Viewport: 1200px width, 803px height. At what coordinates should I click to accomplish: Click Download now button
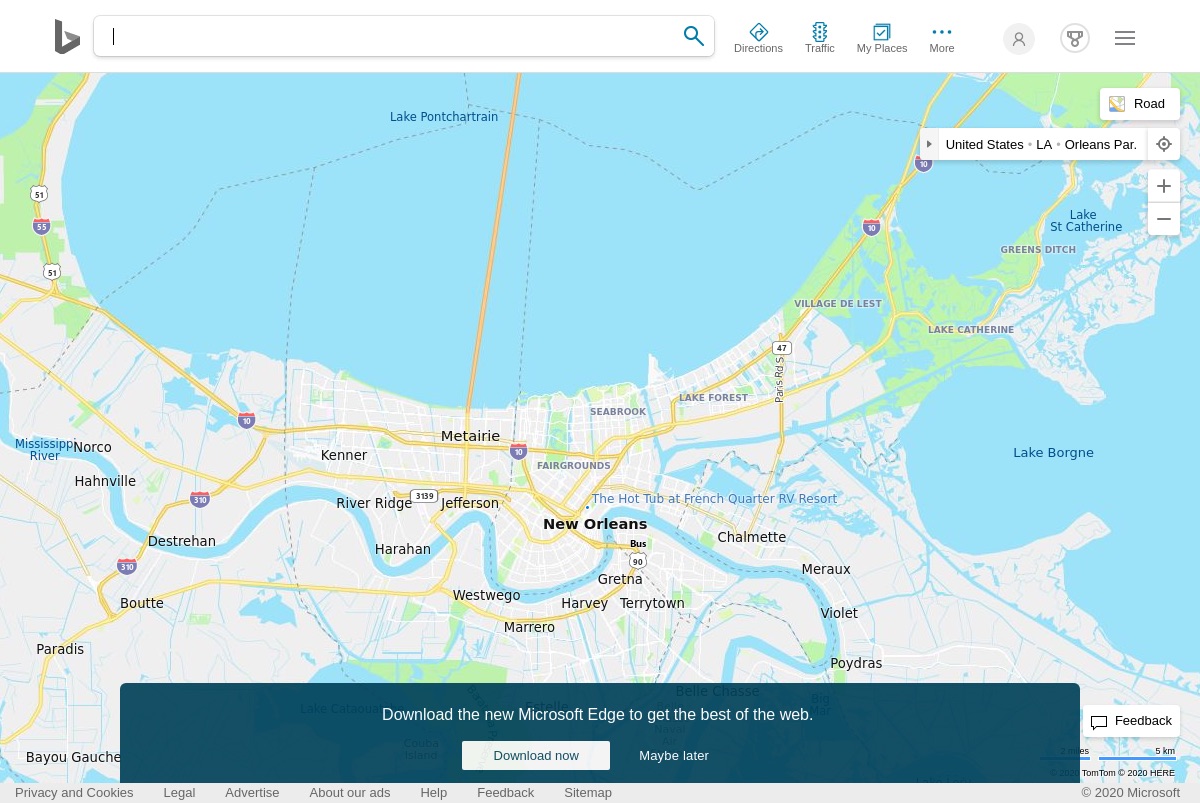pyautogui.click(x=536, y=755)
